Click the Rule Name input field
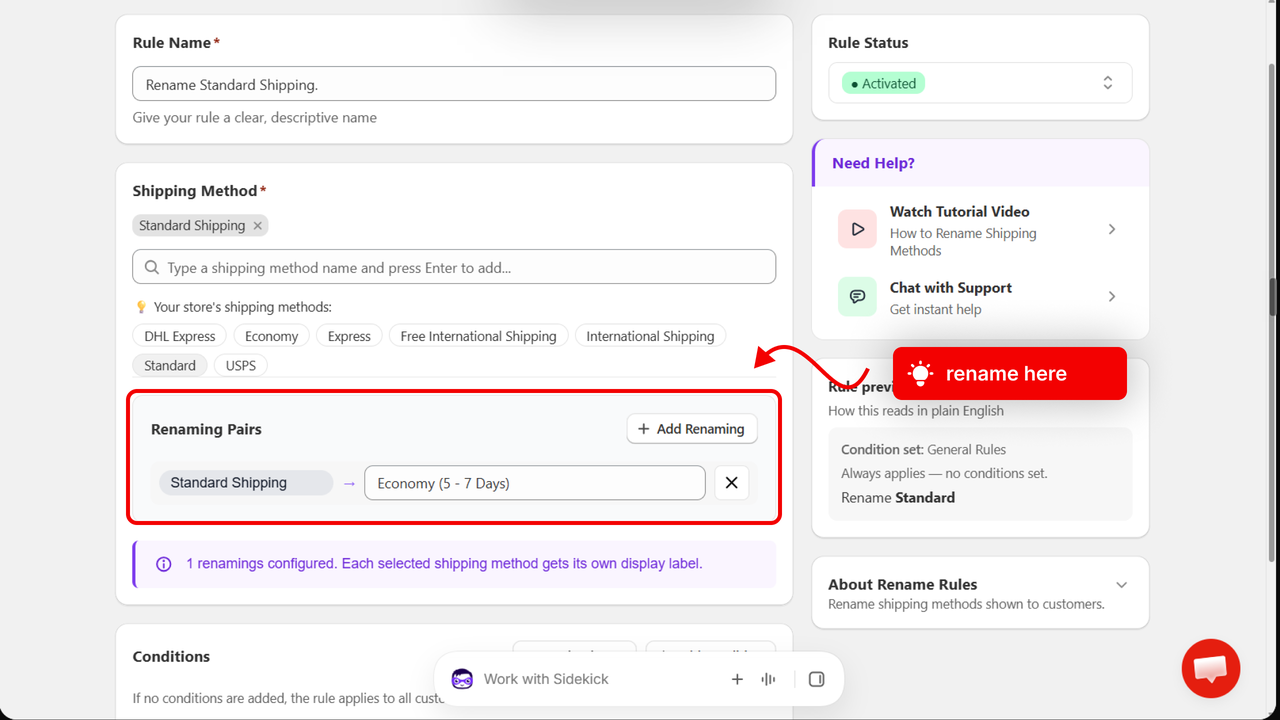 coord(454,84)
